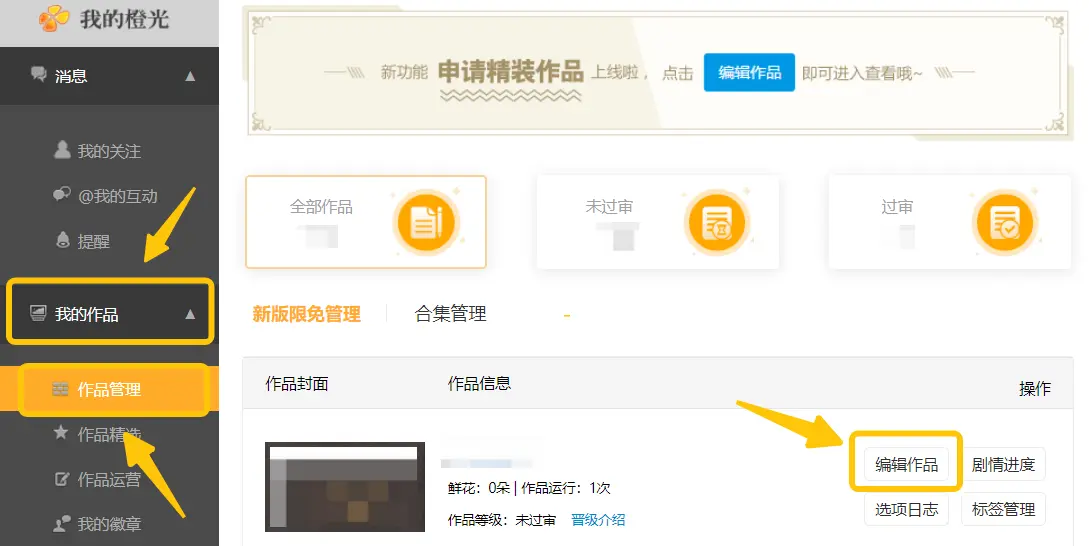Open 我的关注 in sidebar
1089x546 pixels.
point(109,151)
